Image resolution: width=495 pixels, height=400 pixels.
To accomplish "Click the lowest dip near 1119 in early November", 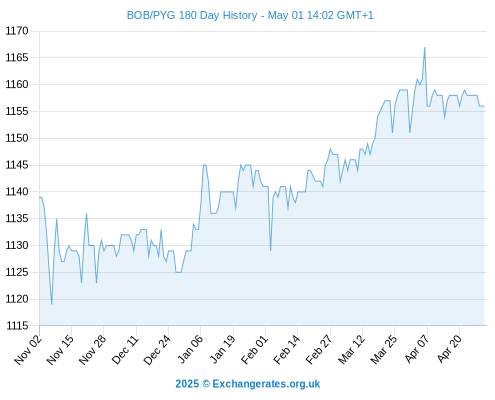I will coord(52,304).
